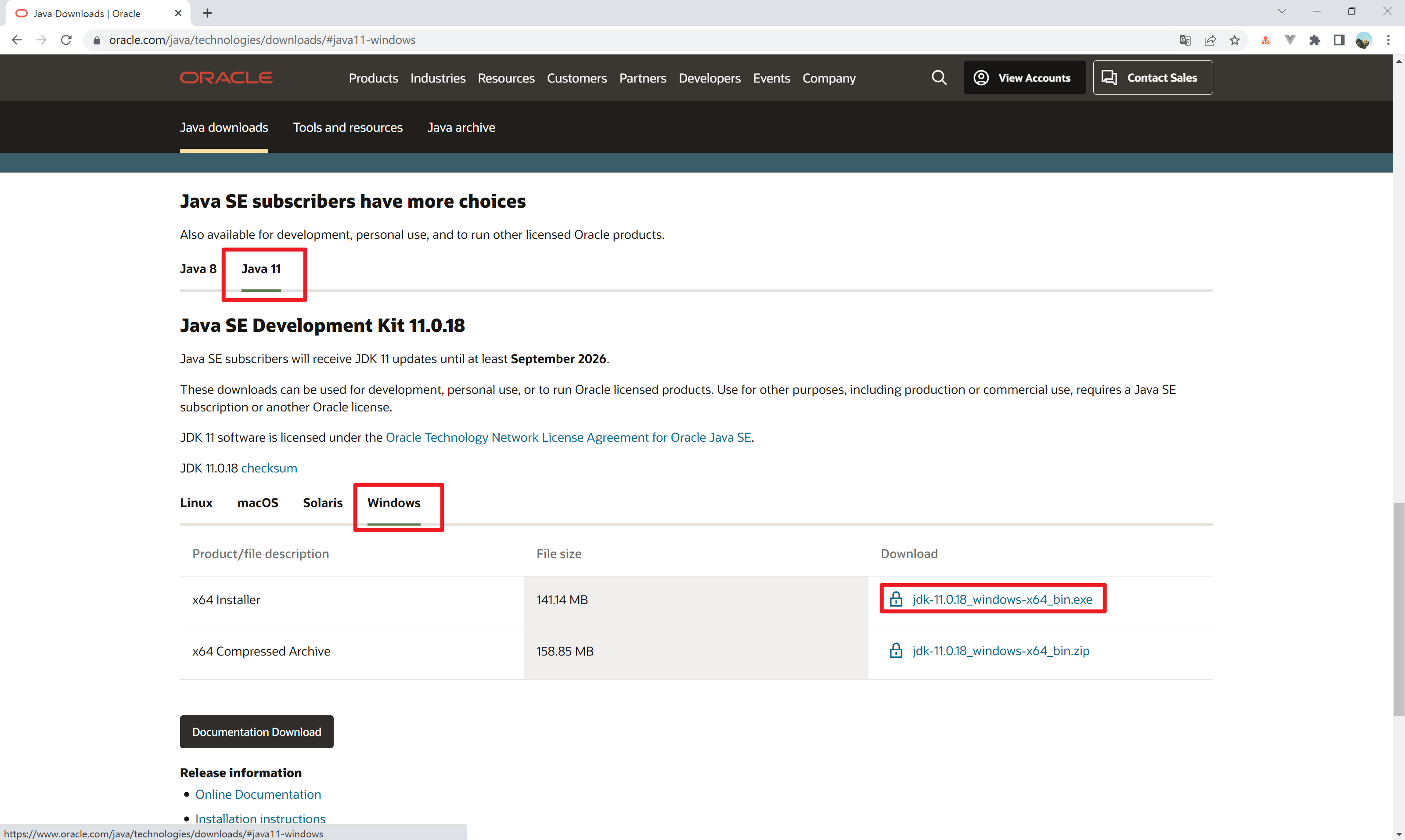Click the scrollbar up arrow
This screenshot has height=840, width=1405.
click(1398, 61)
